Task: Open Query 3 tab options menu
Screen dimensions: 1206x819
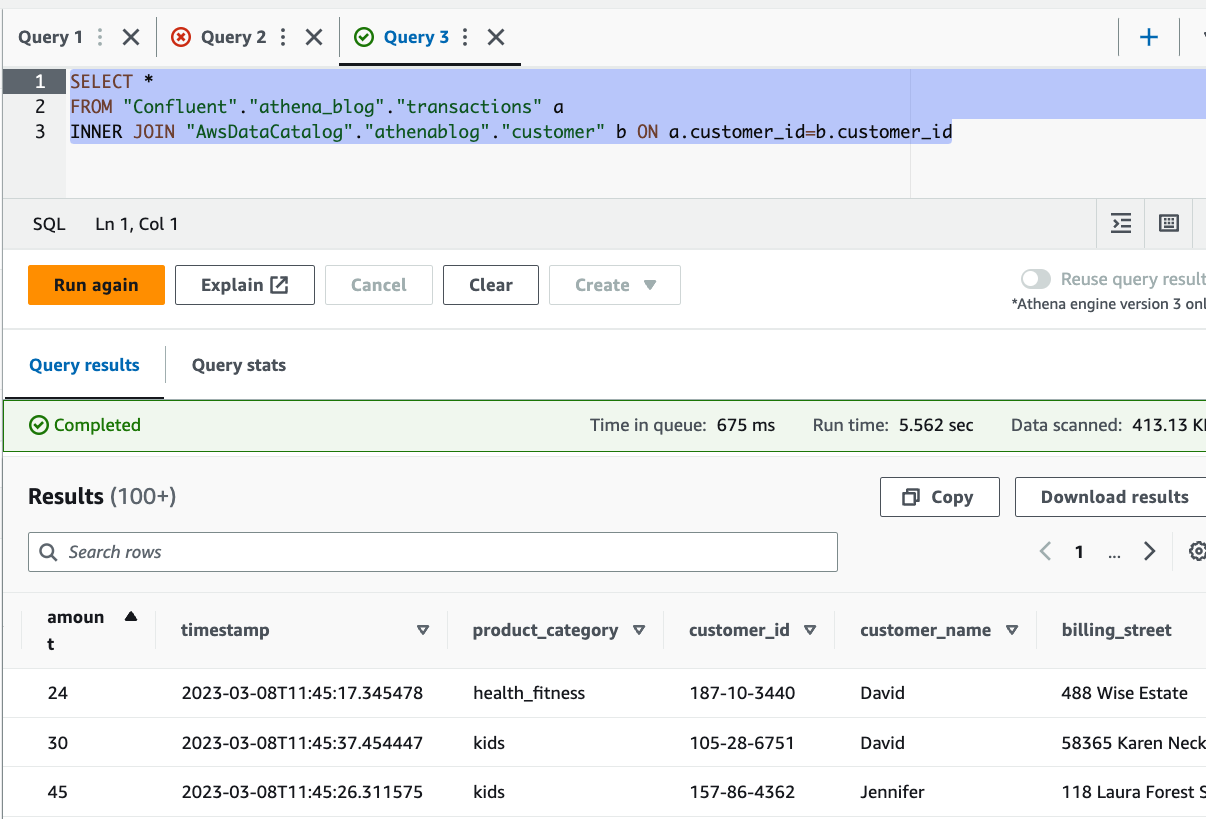Action: [465, 38]
